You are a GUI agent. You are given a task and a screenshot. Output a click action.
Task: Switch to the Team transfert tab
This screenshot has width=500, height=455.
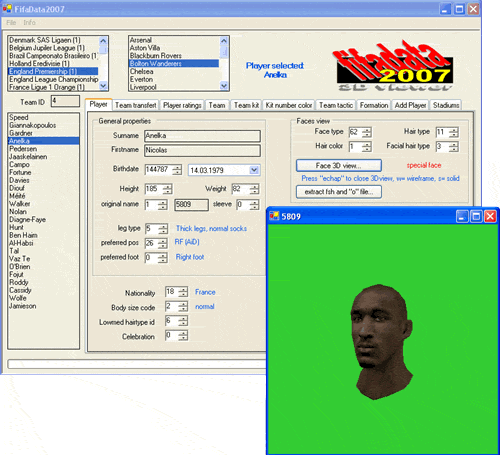pyautogui.click(x=136, y=105)
